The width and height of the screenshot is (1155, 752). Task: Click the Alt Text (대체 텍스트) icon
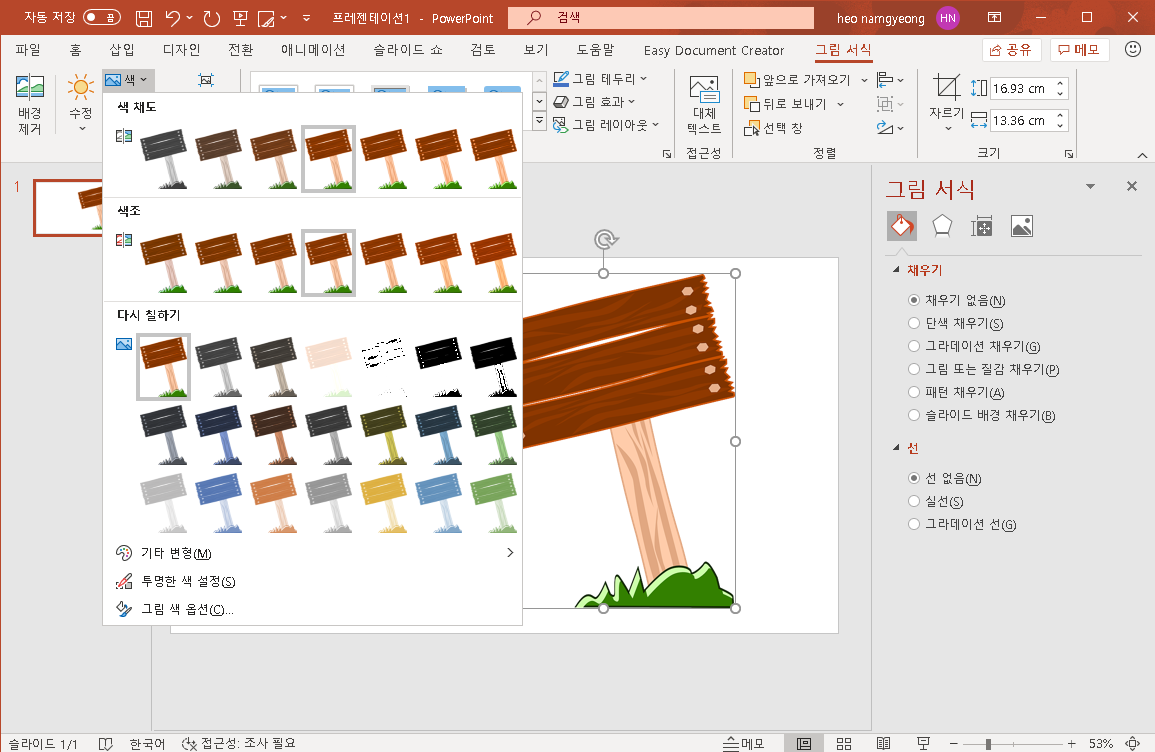[704, 105]
